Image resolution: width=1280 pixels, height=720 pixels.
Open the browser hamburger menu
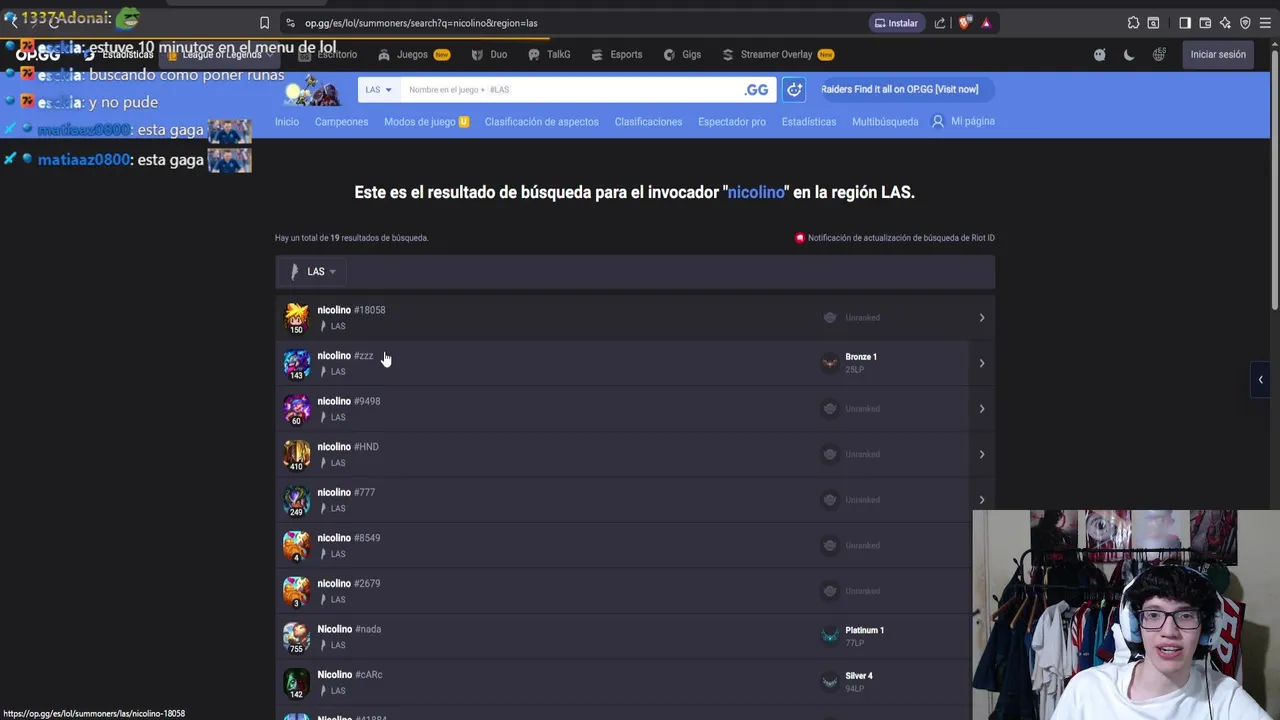(x=1265, y=23)
